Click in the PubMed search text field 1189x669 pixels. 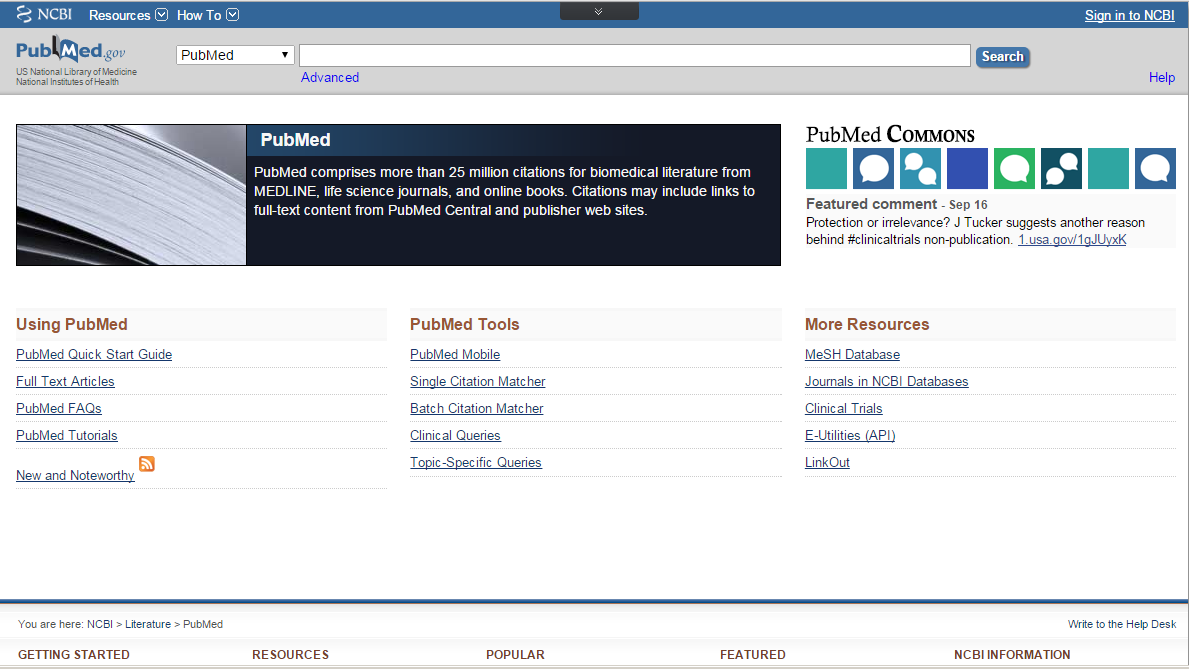point(634,55)
